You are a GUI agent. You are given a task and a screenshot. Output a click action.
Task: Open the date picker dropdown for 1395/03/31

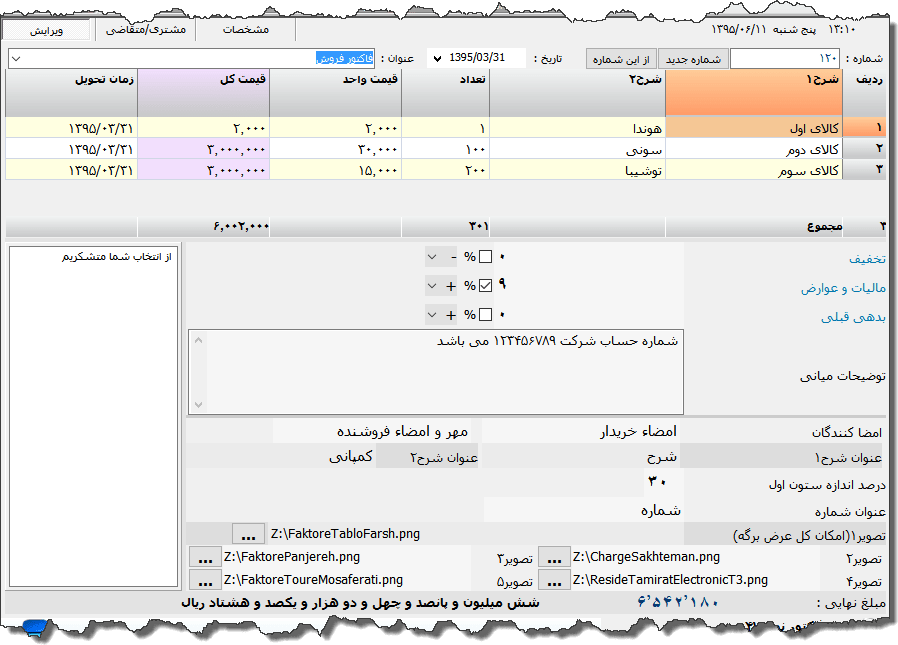point(436,59)
